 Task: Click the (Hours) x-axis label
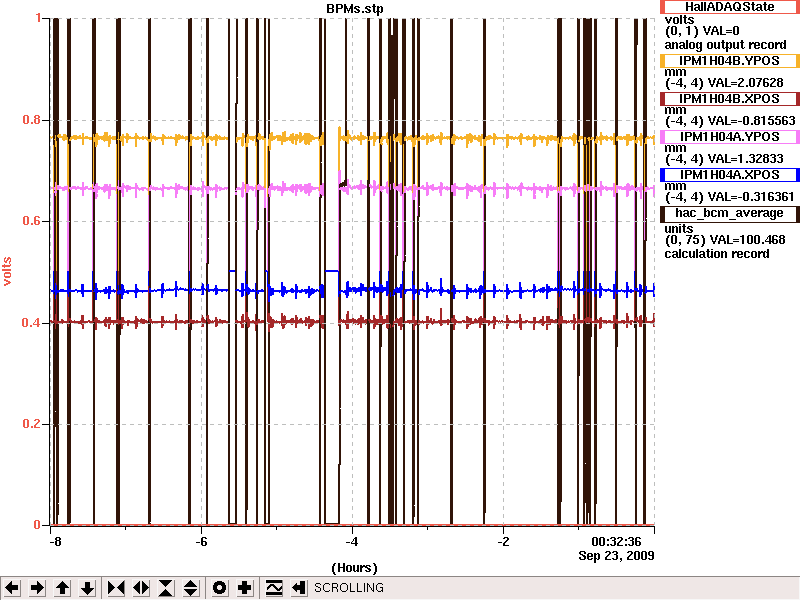[x=355, y=568]
